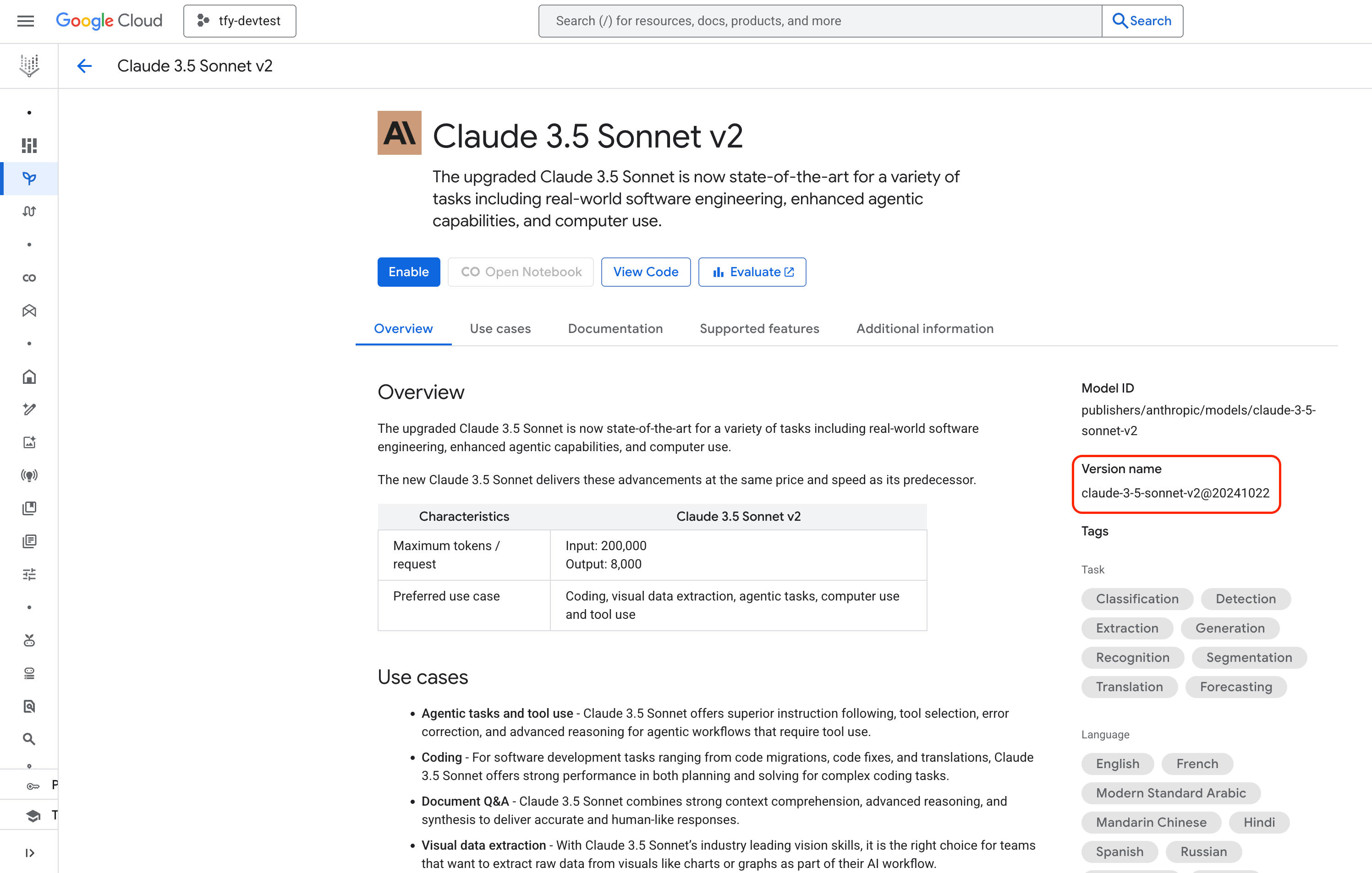This screenshot has height=873, width=1372.
Task: Open Colab Enterprise CO sidebar icon
Action: point(29,278)
